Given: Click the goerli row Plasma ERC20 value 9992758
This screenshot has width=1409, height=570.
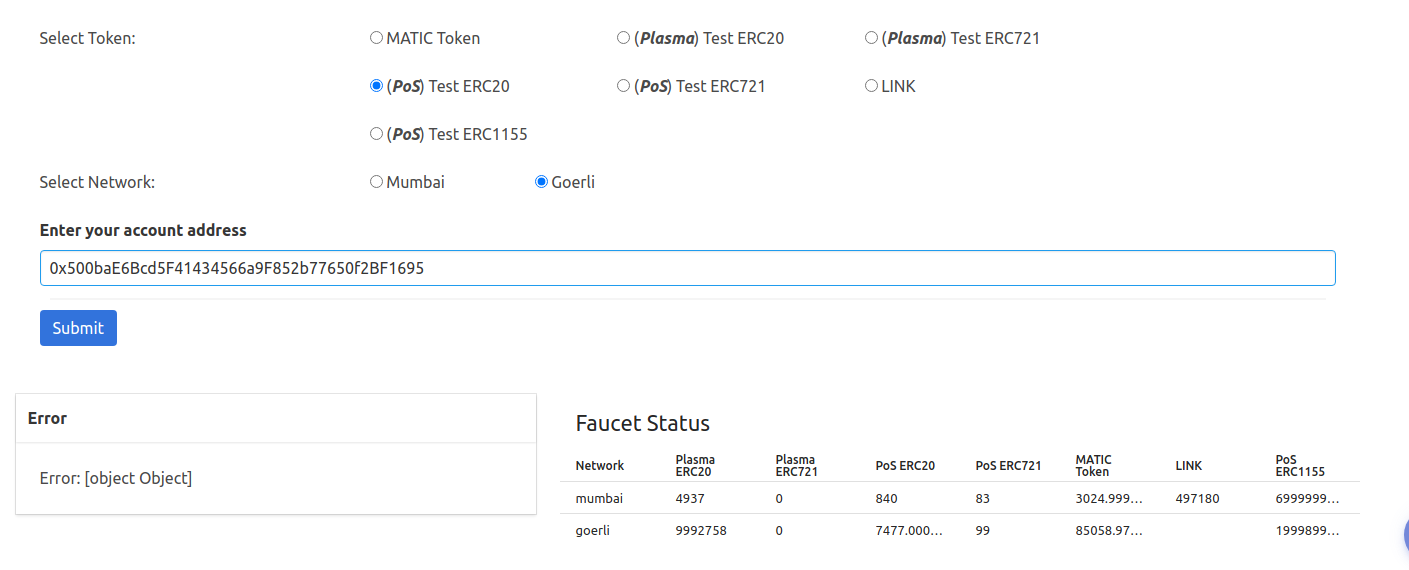Looking at the screenshot, I should point(701,530).
